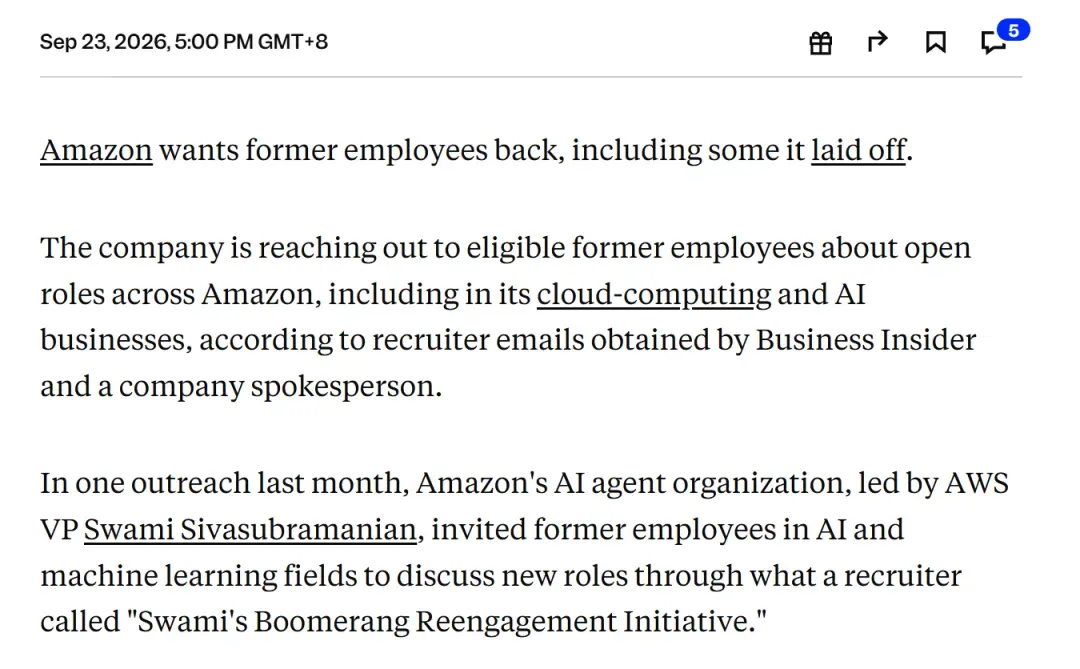Click the paragraph beginning "In one outreach"

tap(524, 552)
